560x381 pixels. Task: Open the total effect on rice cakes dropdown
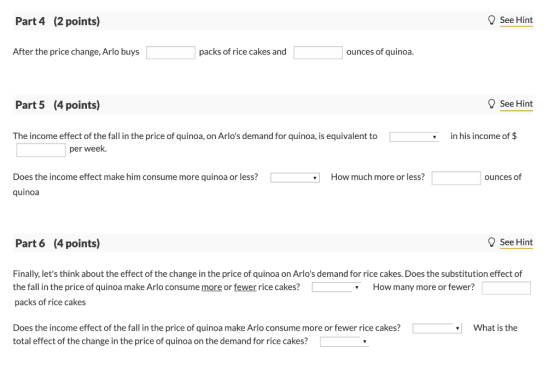click(344, 342)
